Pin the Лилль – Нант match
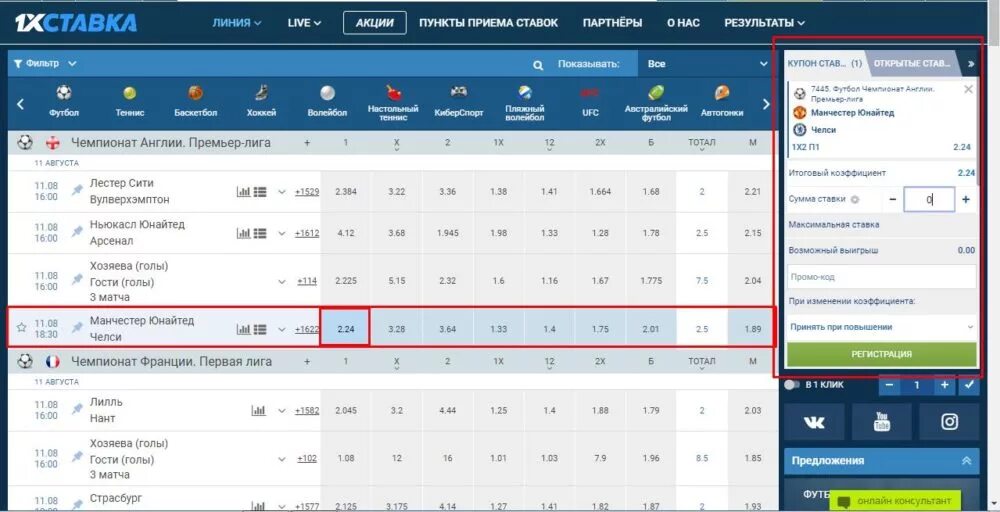Screen dimensions: 1000x512 tap(77, 409)
